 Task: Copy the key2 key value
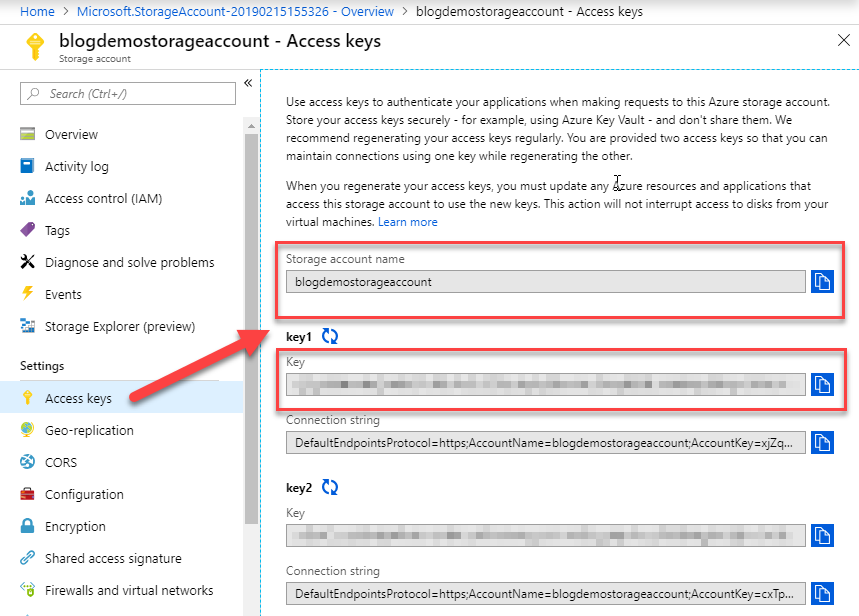tap(822, 535)
